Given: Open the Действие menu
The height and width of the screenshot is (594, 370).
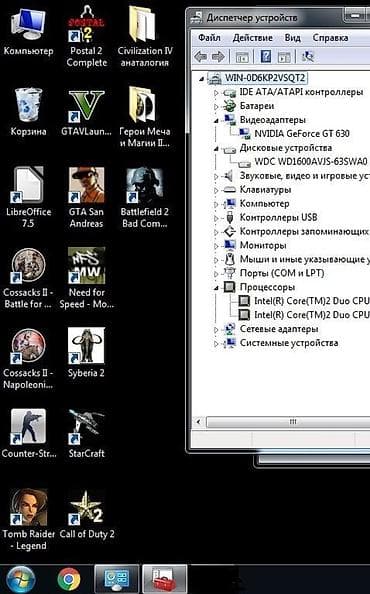Looking at the screenshot, I should (x=252, y=38).
